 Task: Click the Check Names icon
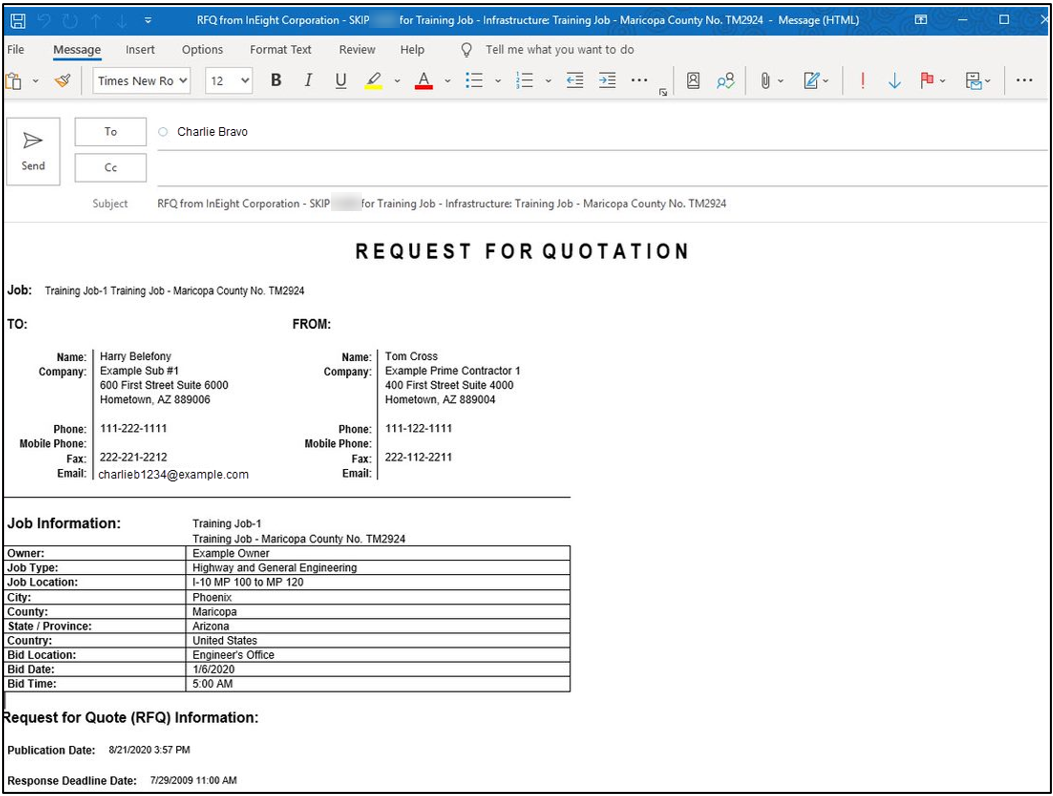[725, 81]
